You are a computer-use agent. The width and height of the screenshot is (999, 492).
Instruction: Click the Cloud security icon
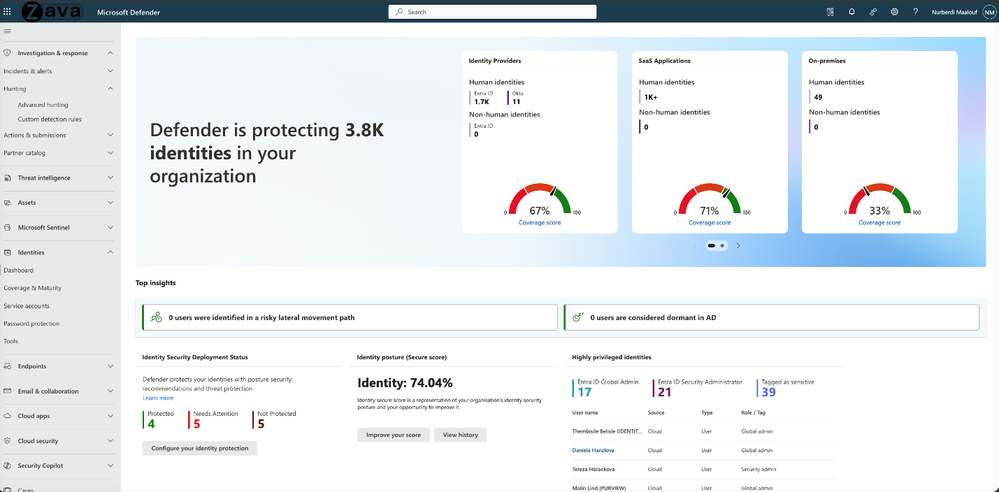[x=8, y=441]
